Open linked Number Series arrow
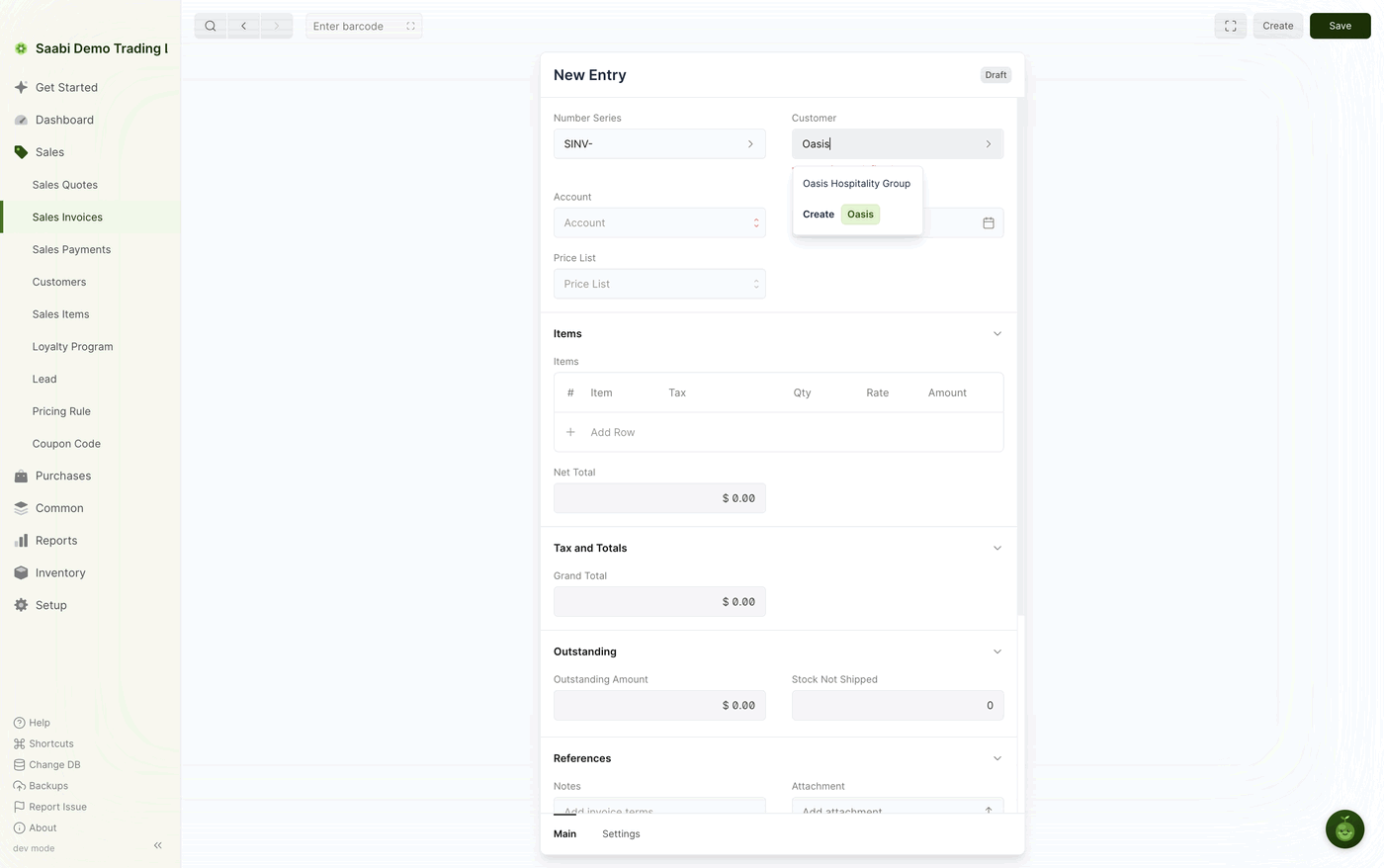 (x=750, y=144)
